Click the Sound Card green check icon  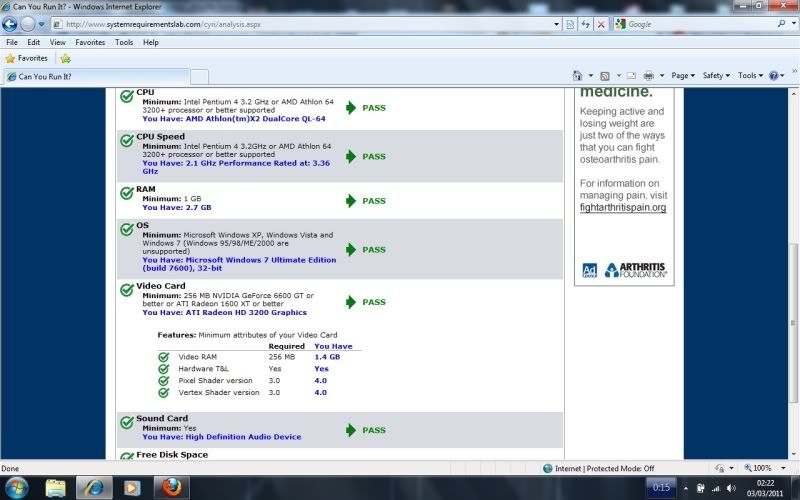127,422
